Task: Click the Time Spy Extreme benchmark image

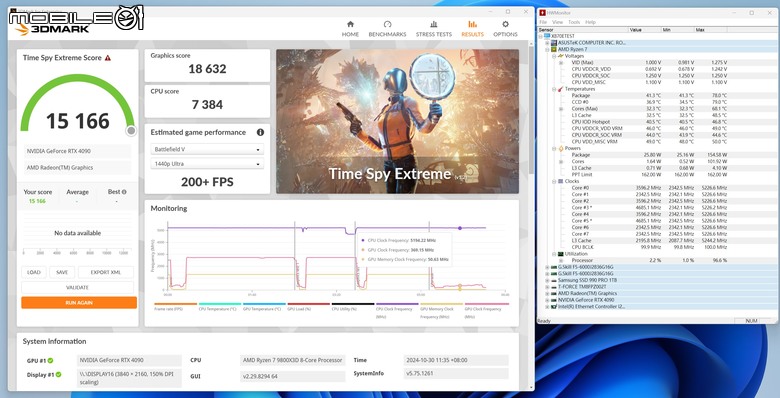Action: (x=397, y=121)
